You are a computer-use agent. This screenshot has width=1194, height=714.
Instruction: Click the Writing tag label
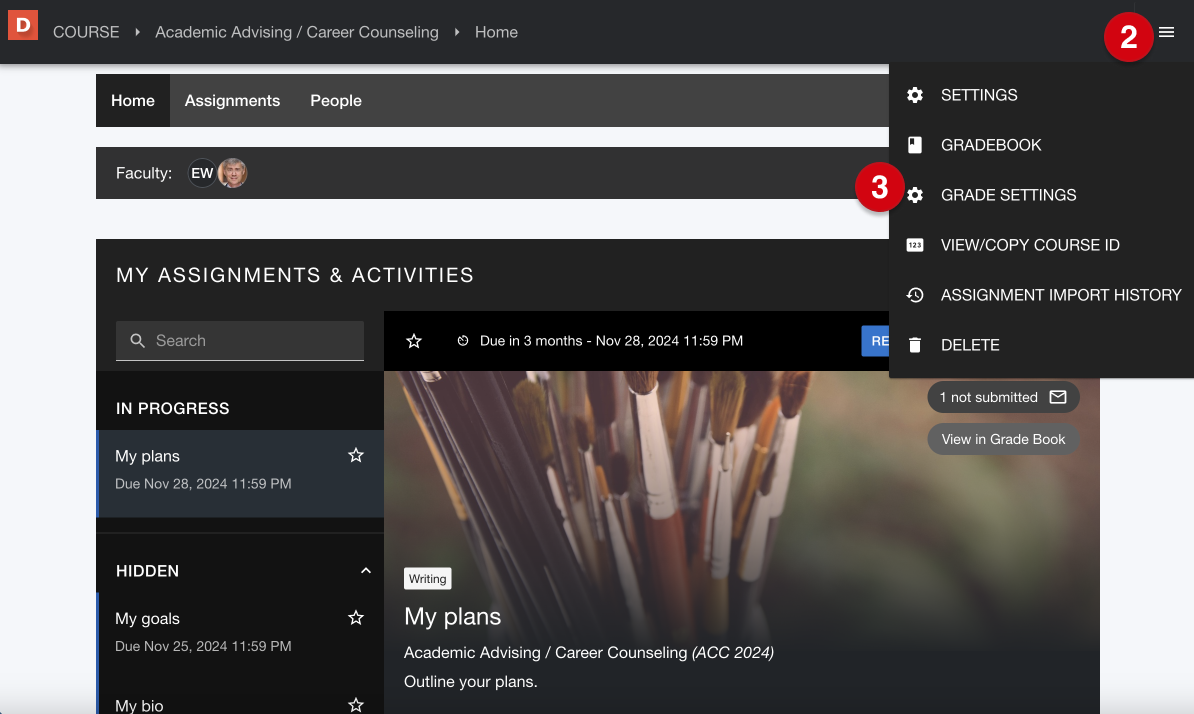click(x=427, y=579)
